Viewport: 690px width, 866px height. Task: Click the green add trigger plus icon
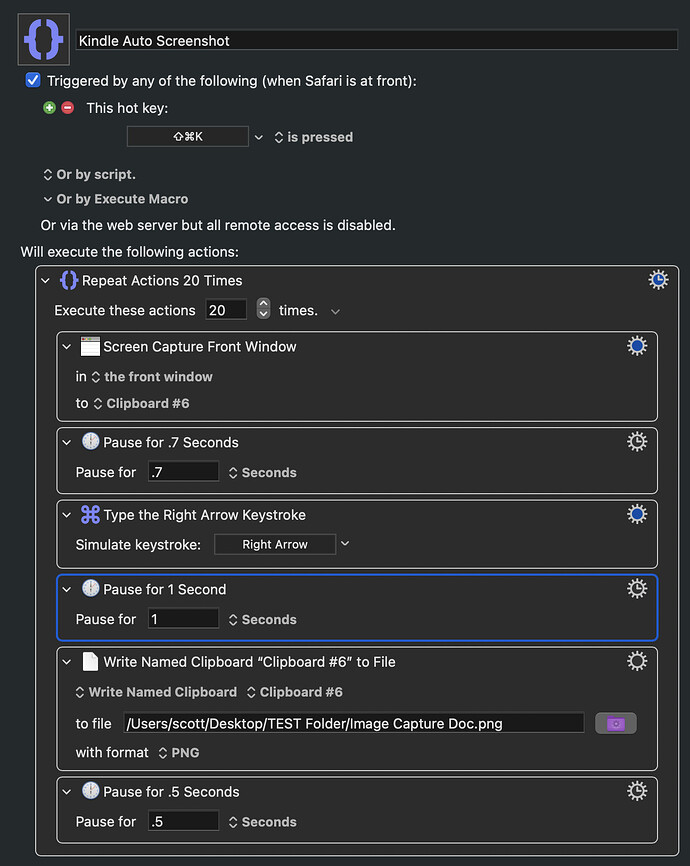coord(49,107)
